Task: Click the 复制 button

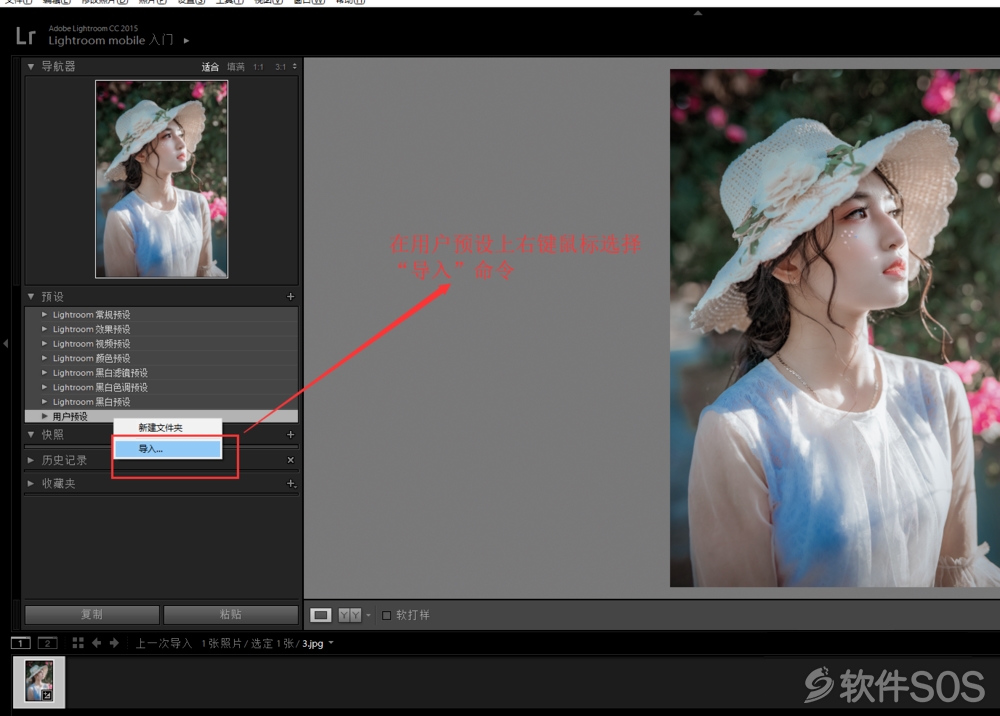Action: point(92,615)
